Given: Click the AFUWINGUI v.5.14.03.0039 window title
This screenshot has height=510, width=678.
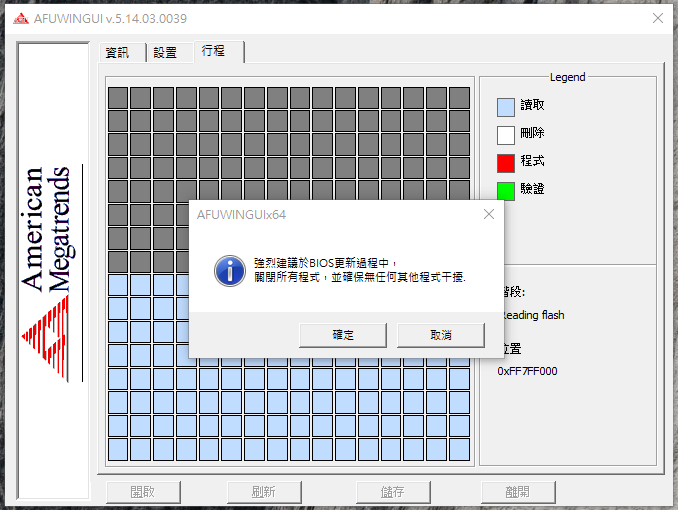Looking at the screenshot, I should (x=110, y=19).
